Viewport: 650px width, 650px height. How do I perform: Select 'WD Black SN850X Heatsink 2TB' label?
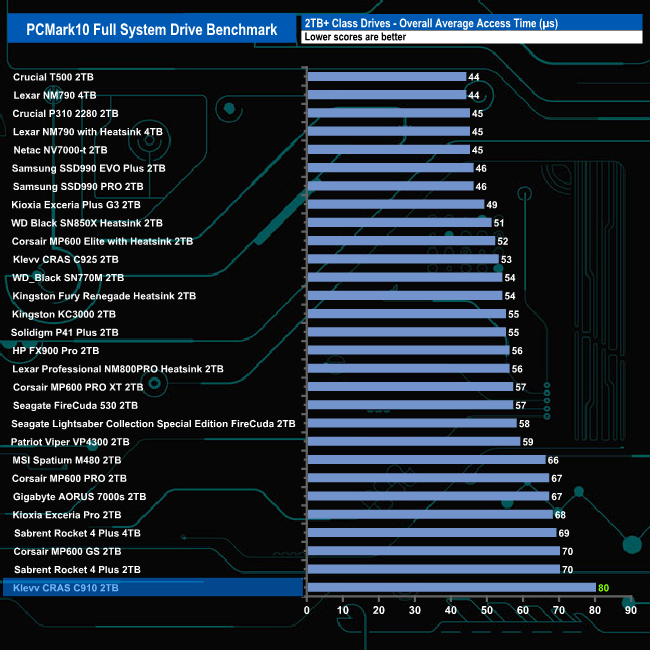click(x=87, y=223)
